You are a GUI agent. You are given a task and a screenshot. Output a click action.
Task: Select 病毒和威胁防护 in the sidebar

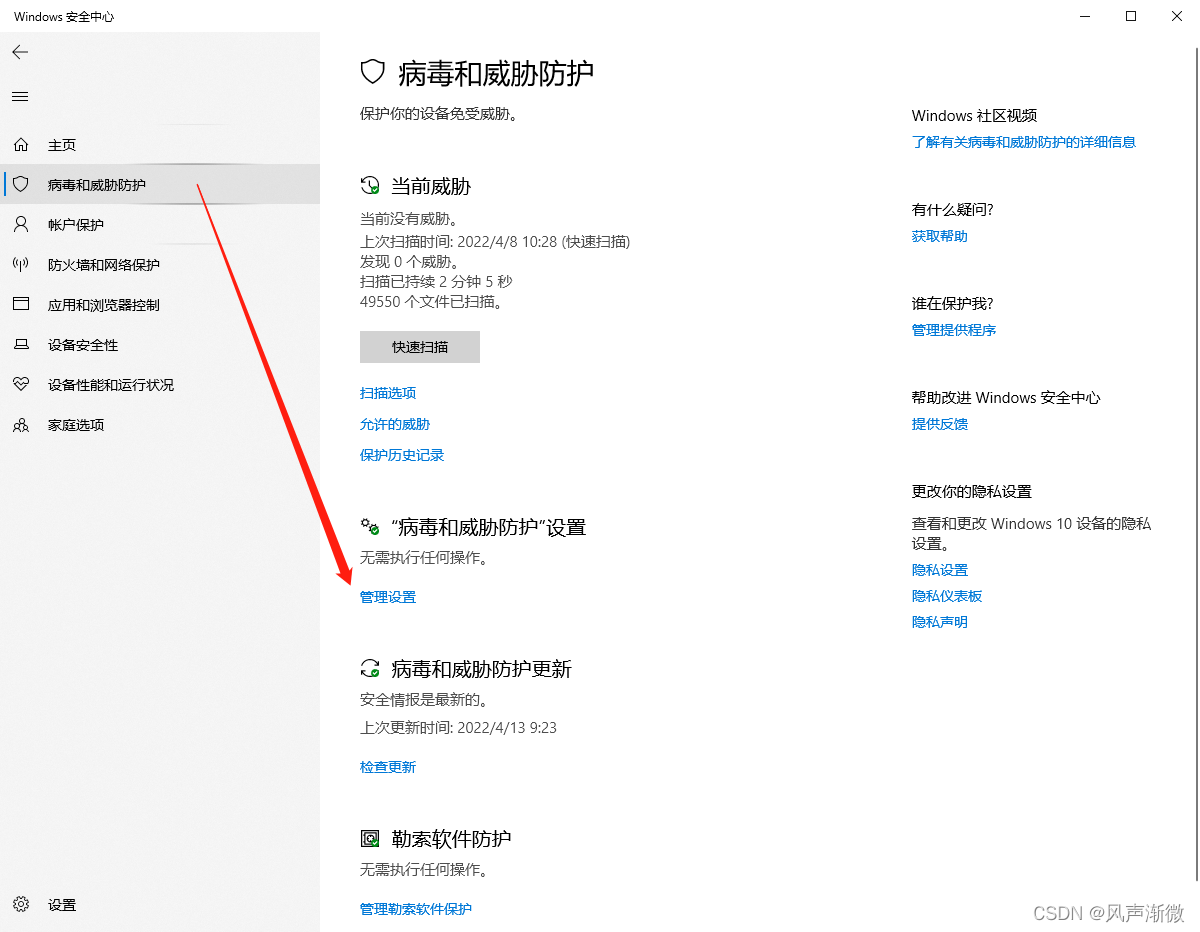pos(160,185)
